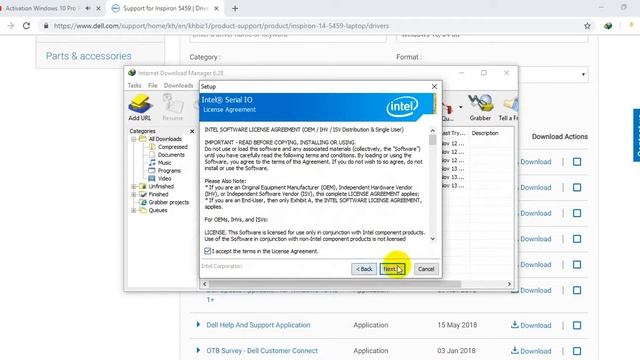Image resolution: width=640 pixels, height=360 pixels.
Task: Select the Documents category
Action: point(171,155)
